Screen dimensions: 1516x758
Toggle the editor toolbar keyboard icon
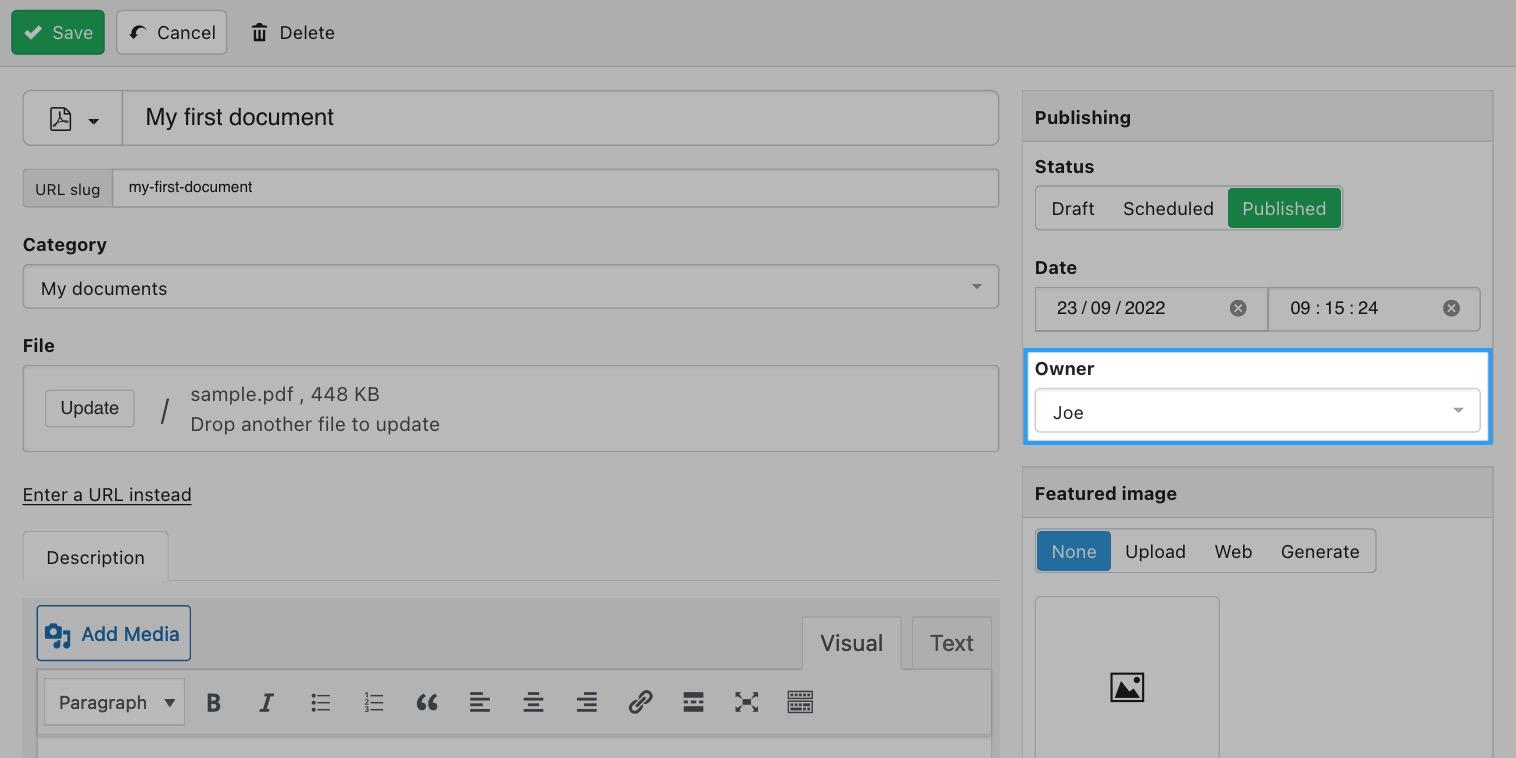(800, 703)
